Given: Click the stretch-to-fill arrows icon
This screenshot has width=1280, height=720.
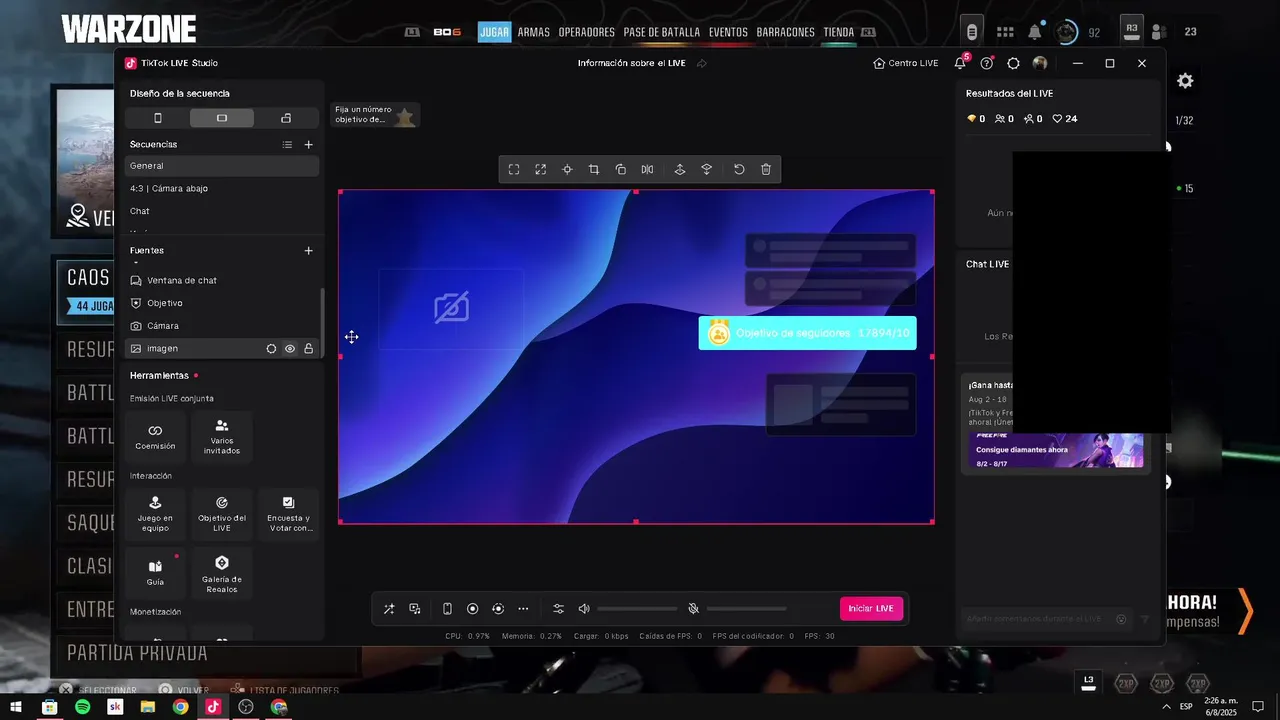Looking at the screenshot, I should point(541,170).
